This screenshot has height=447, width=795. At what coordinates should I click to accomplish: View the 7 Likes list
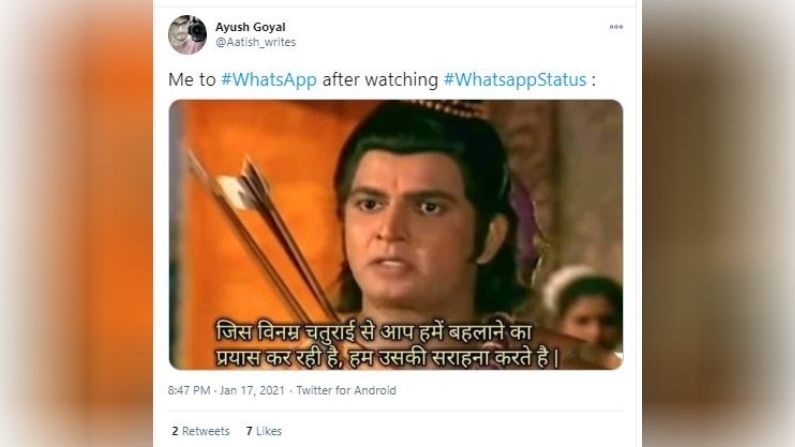tap(264, 431)
